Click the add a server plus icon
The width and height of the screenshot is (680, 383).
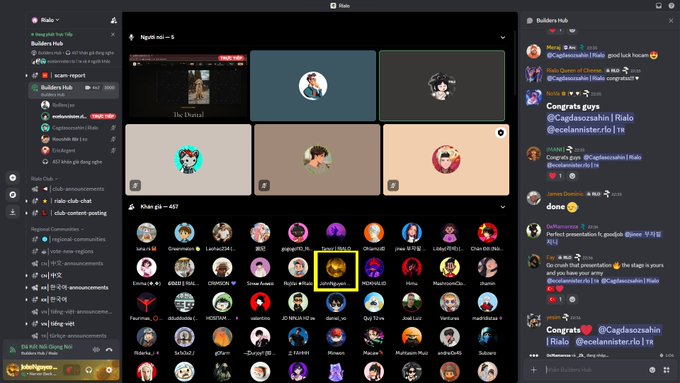[x=13, y=178]
